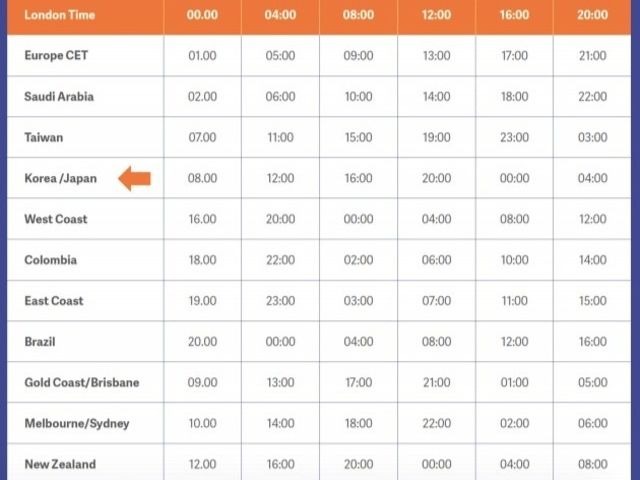Select the Korea /Japan row label
This screenshot has height=480, width=640.
[x=60, y=178]
